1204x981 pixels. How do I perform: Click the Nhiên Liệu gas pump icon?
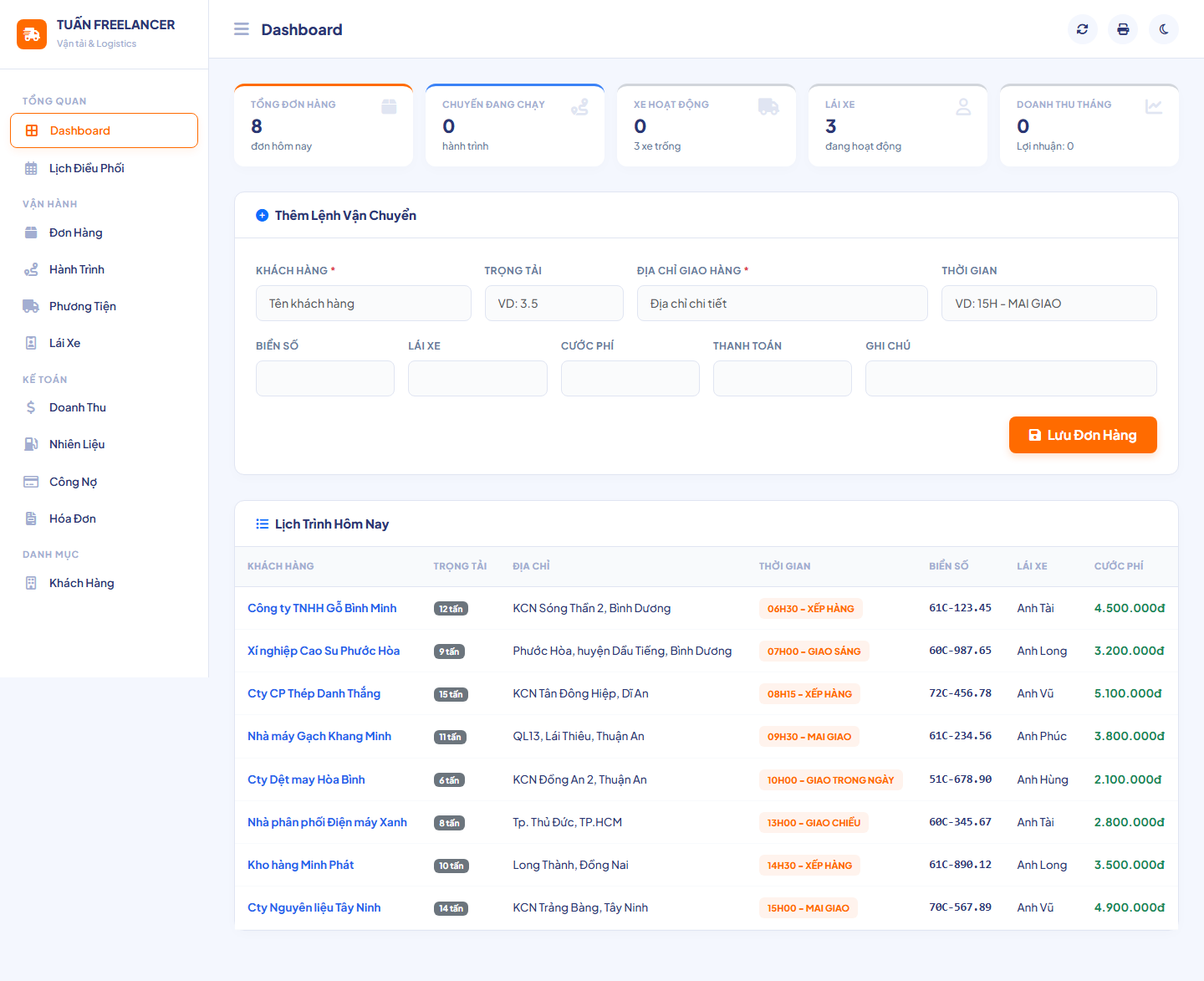(31, 444)
